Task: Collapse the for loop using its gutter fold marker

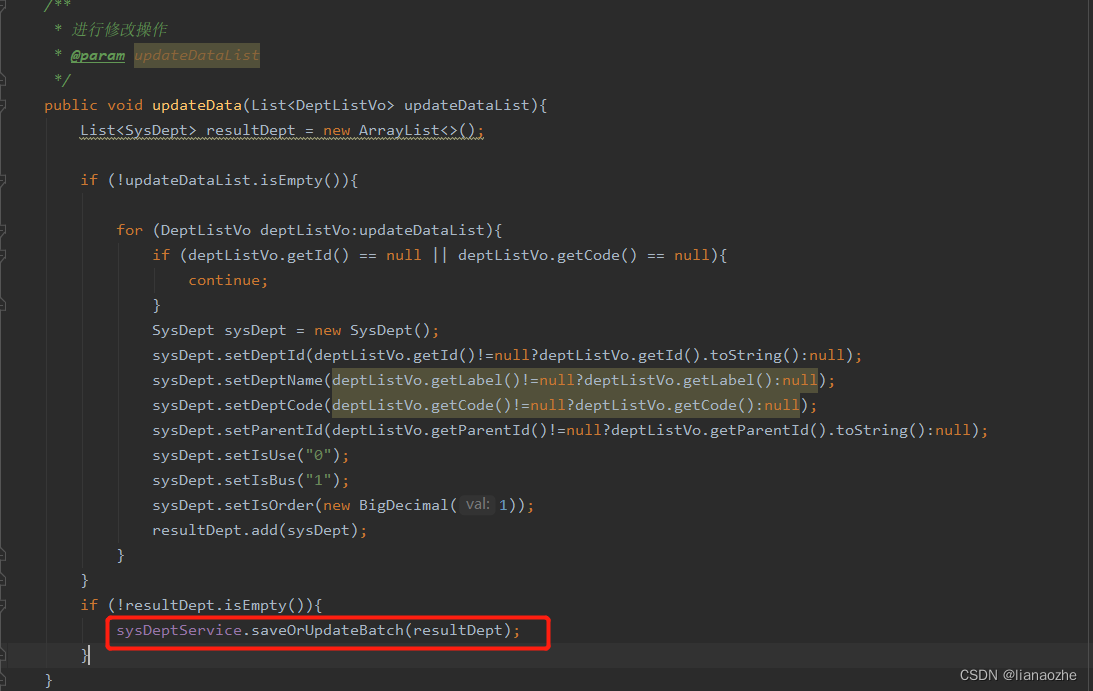Action: pyautogui.click(x=3, y=230)
